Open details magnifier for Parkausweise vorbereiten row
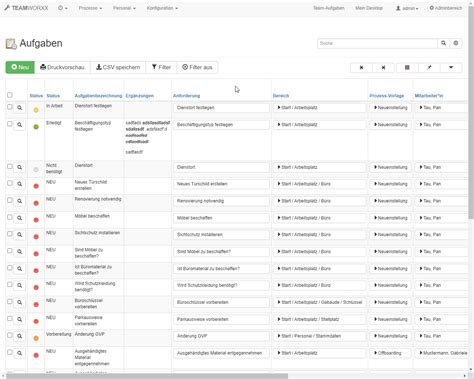The height and width of the screenshot is (379, 474). tap(20, 319)
